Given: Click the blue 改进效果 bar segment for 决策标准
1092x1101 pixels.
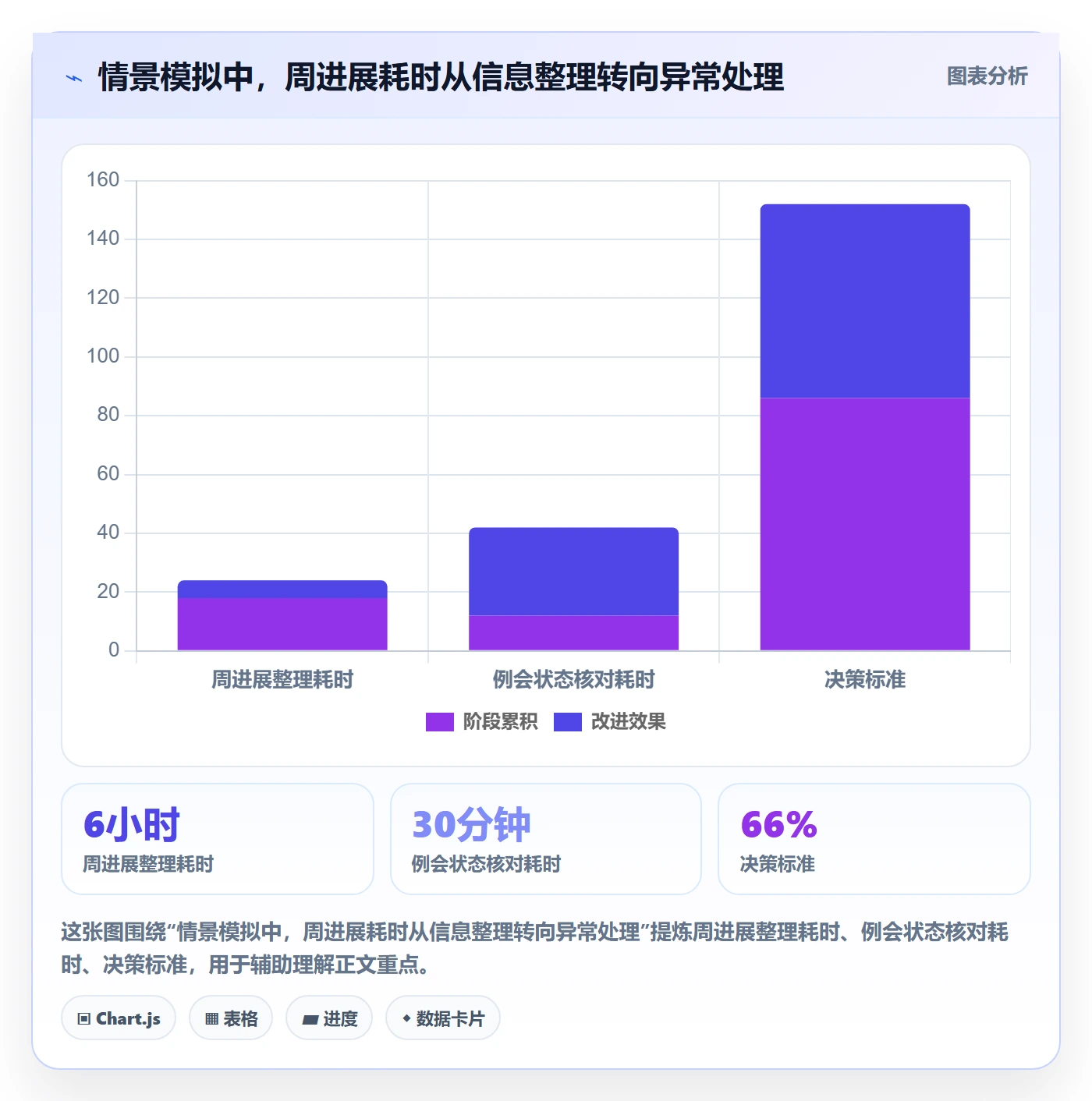Looking at the screenshot, I should click(x=865, y=301).
